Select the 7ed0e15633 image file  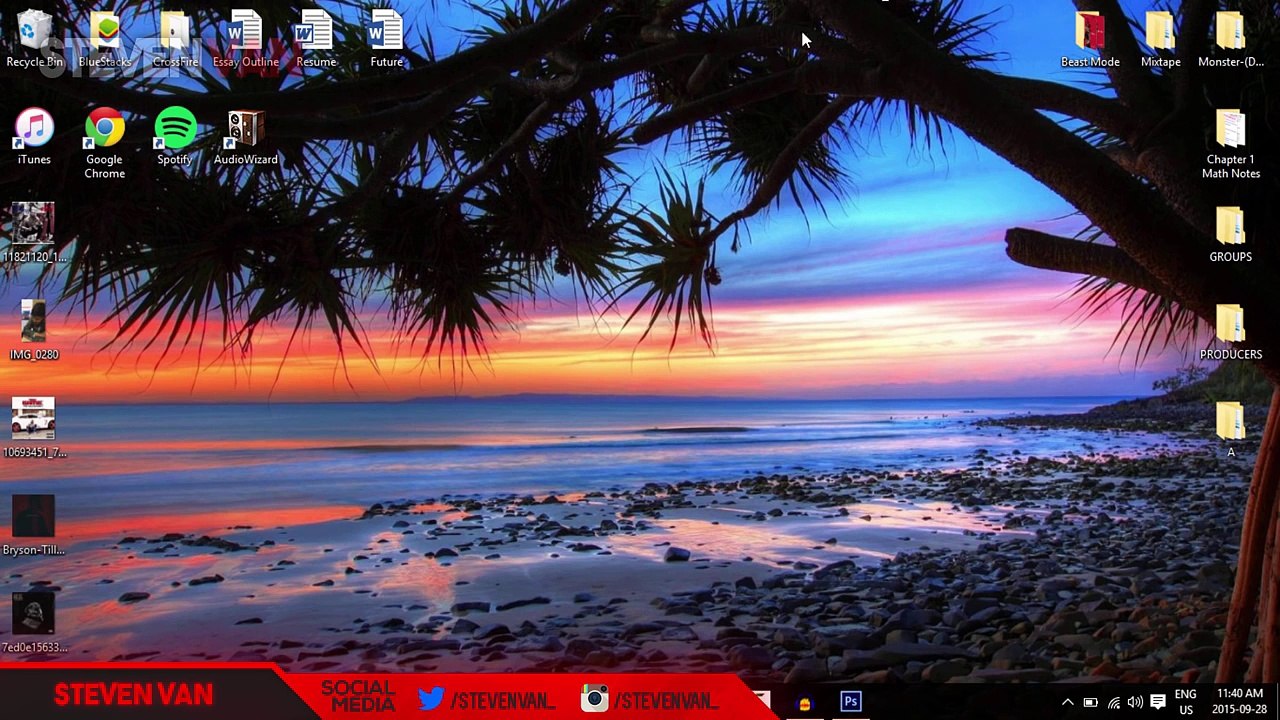click(34, 624)
